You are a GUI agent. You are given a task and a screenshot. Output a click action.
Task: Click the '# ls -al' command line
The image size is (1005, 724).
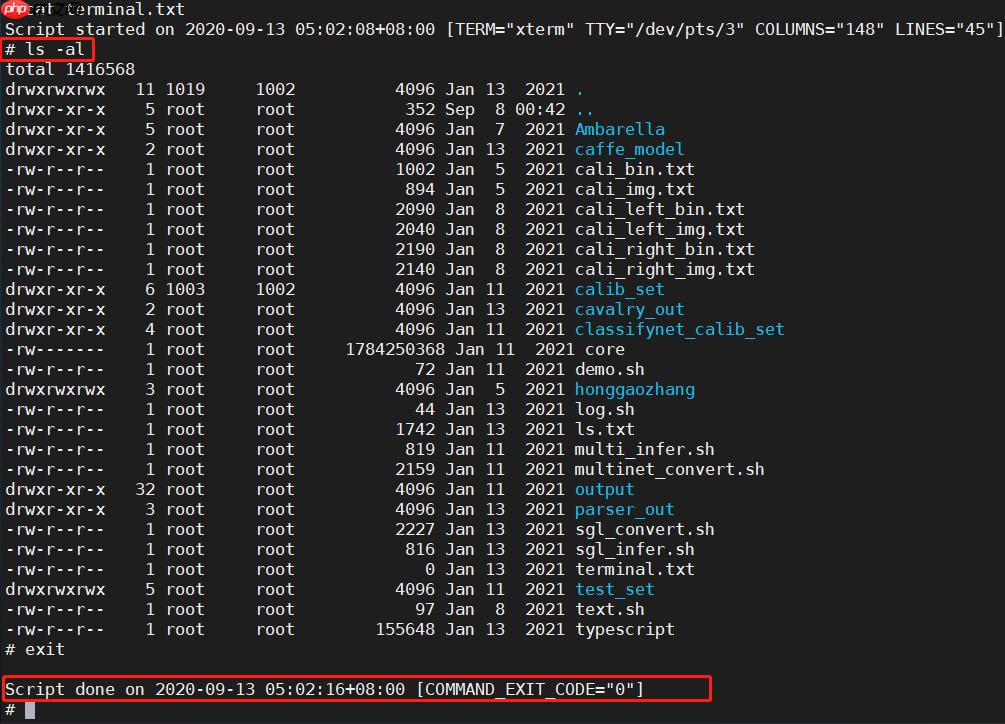(x=45, y=49)
